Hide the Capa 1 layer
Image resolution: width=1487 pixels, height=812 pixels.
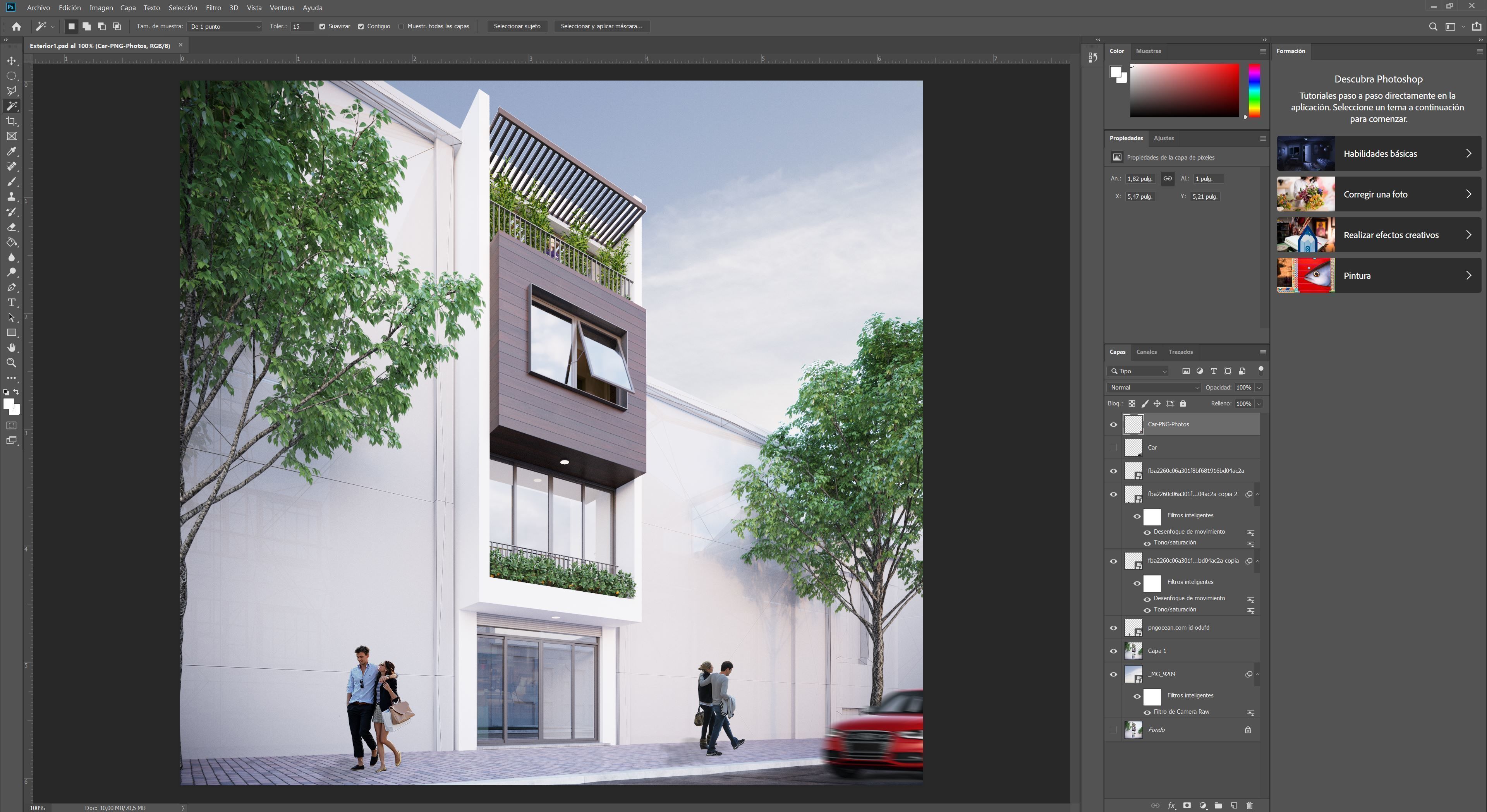coord(1114,651)
